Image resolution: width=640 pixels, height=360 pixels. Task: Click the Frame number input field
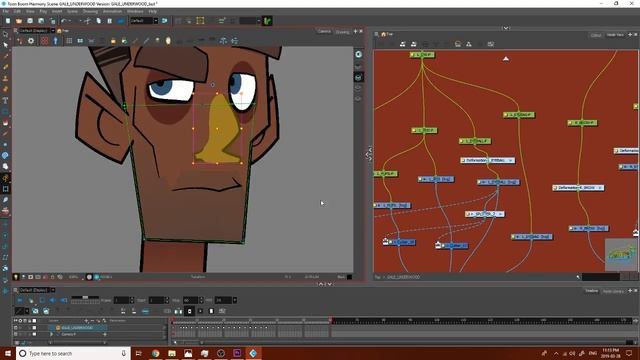[121, 300]
